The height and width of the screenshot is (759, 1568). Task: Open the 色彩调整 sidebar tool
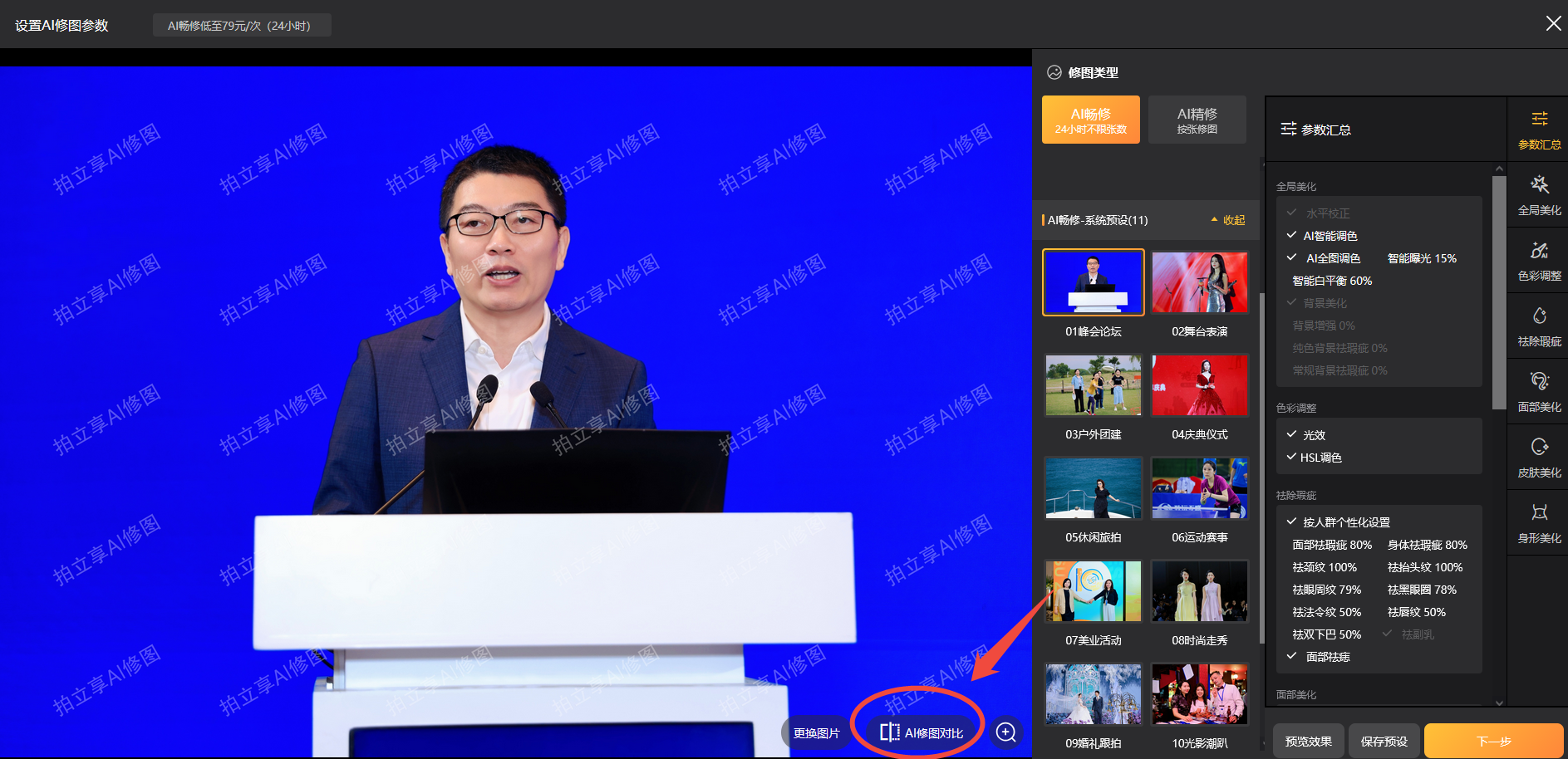(x=1539, y=260)
